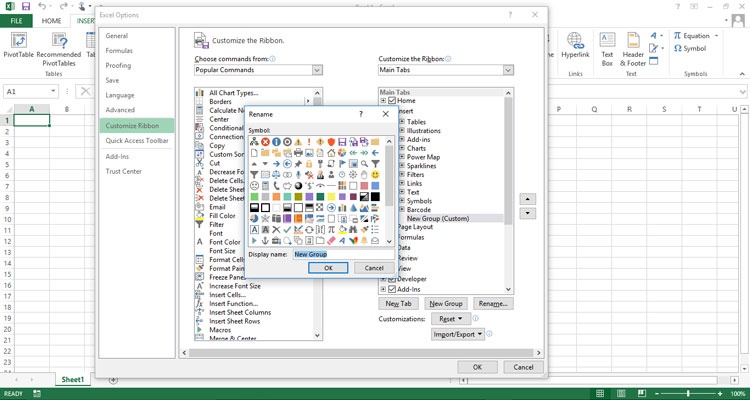
Task: Click the zoom slider in the status bar
Action: [x=688, y=394]
